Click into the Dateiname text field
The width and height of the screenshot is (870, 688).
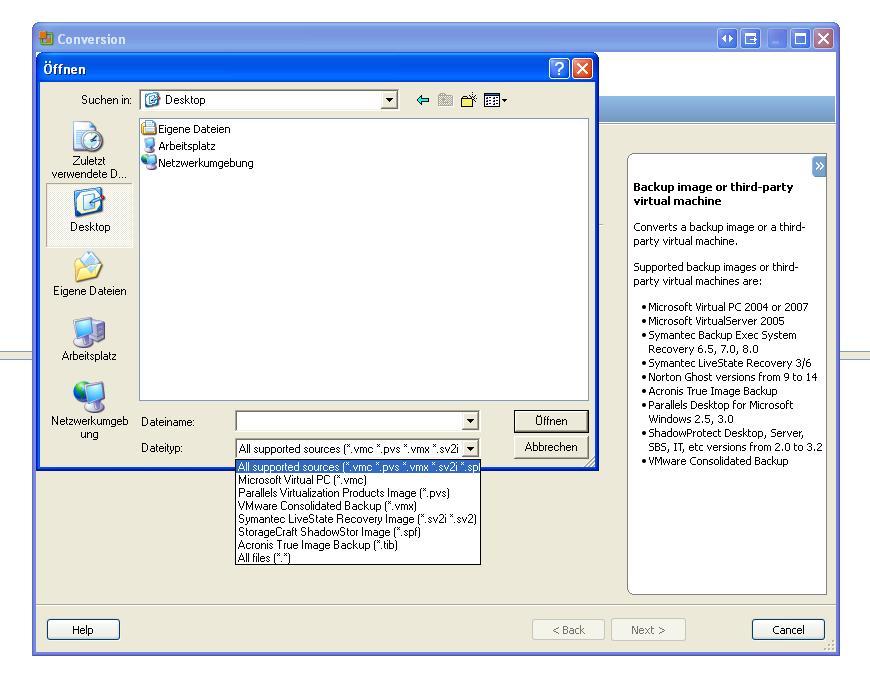350,421
